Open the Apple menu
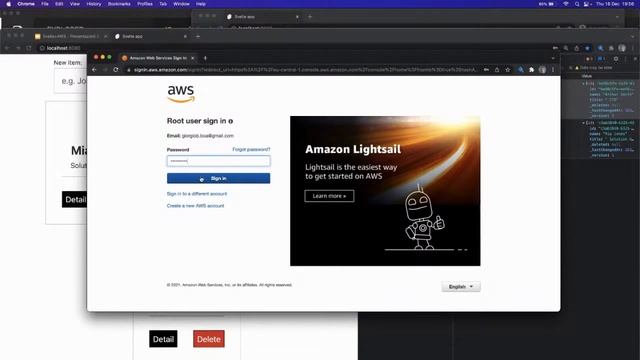Screen dimensions: 640x360 8,4
